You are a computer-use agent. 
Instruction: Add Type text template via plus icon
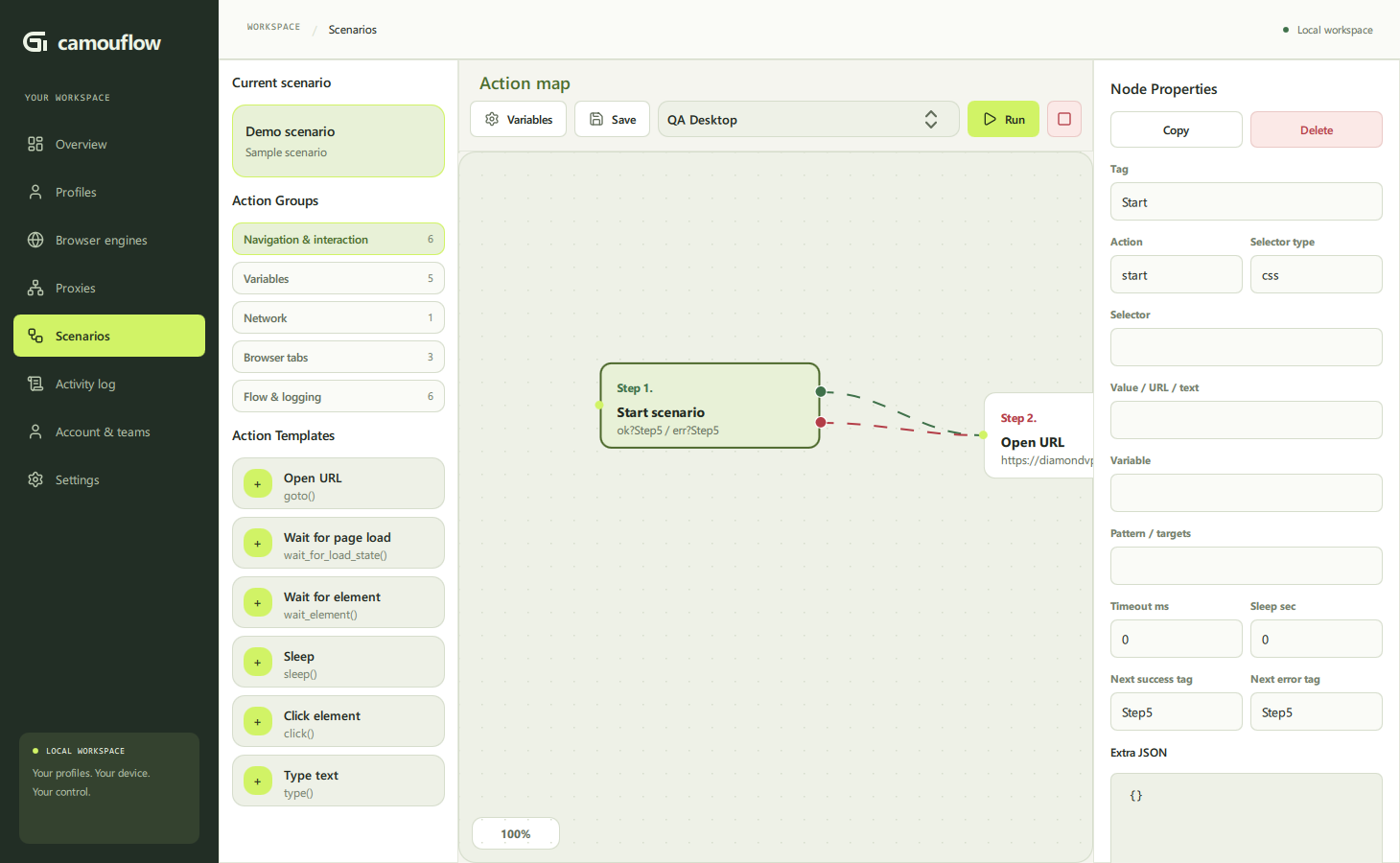point(257,781)
